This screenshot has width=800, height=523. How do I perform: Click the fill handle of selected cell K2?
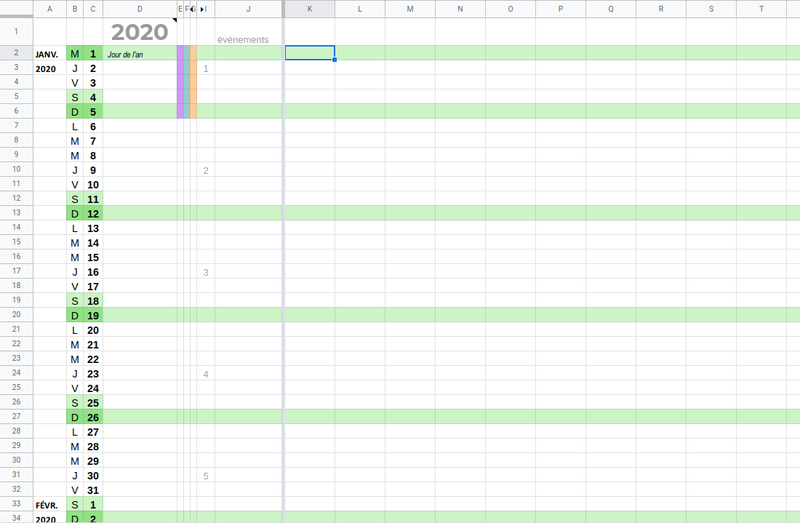(x=334, y=60)
